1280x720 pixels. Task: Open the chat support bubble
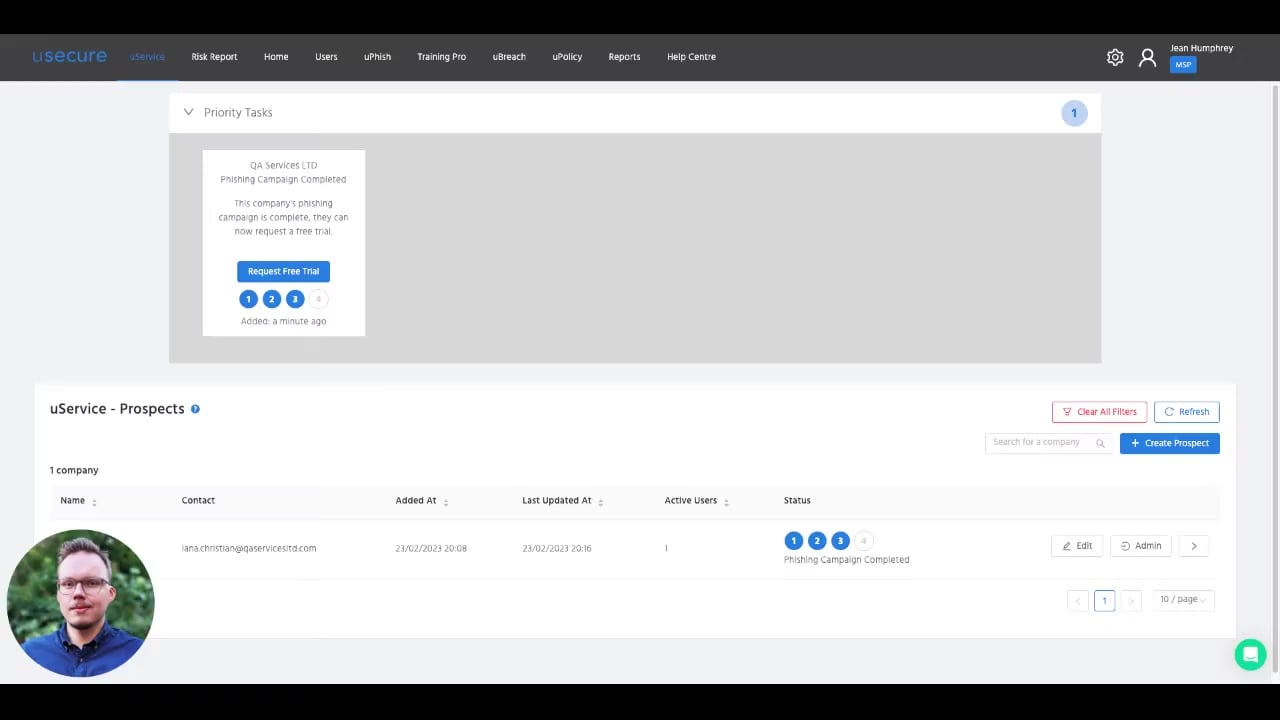pyautogui.click(x=1250, y=654)
